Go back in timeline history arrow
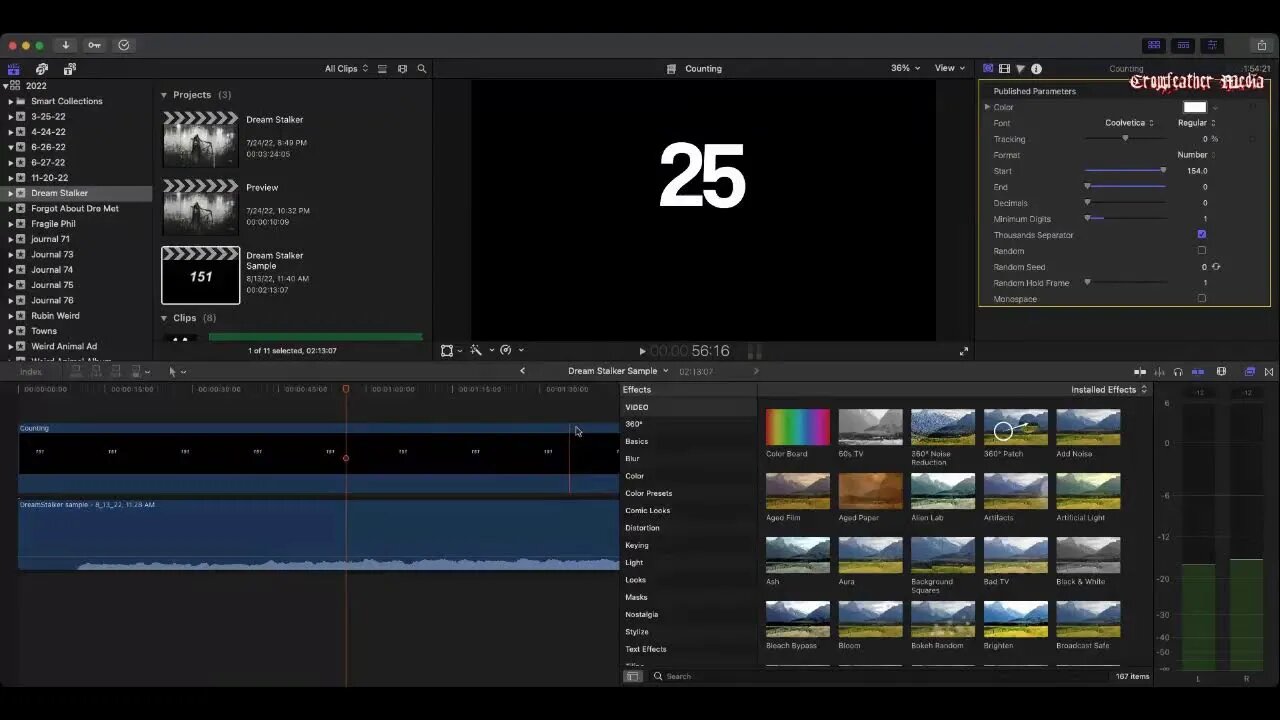Image resolution: width=1280 pixels, height=720 pixels. [x=522, y=371]
